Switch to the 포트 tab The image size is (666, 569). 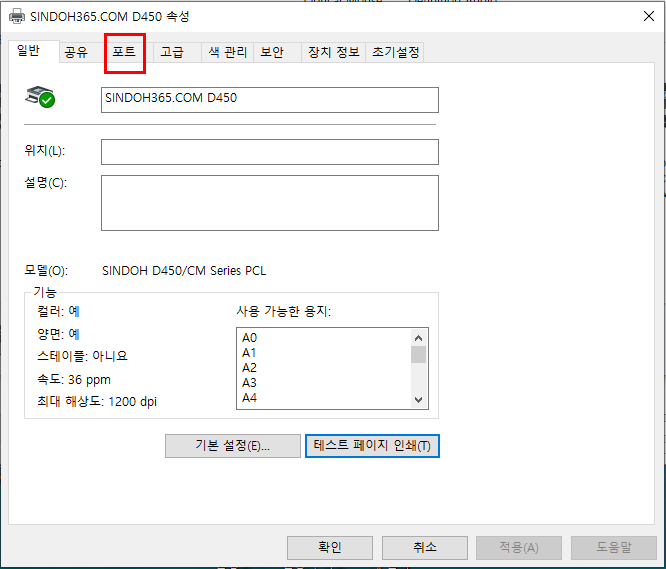pos(124,52)
